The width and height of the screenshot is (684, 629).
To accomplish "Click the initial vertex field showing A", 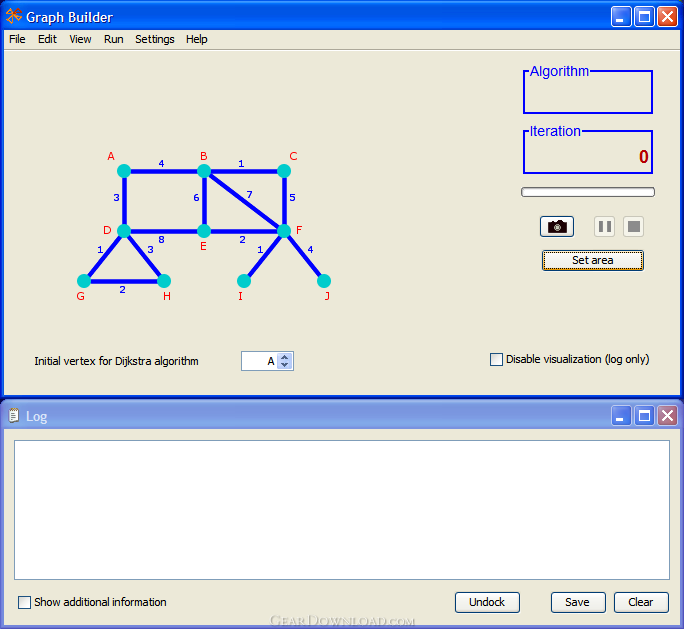I will (x=260, y=361).
